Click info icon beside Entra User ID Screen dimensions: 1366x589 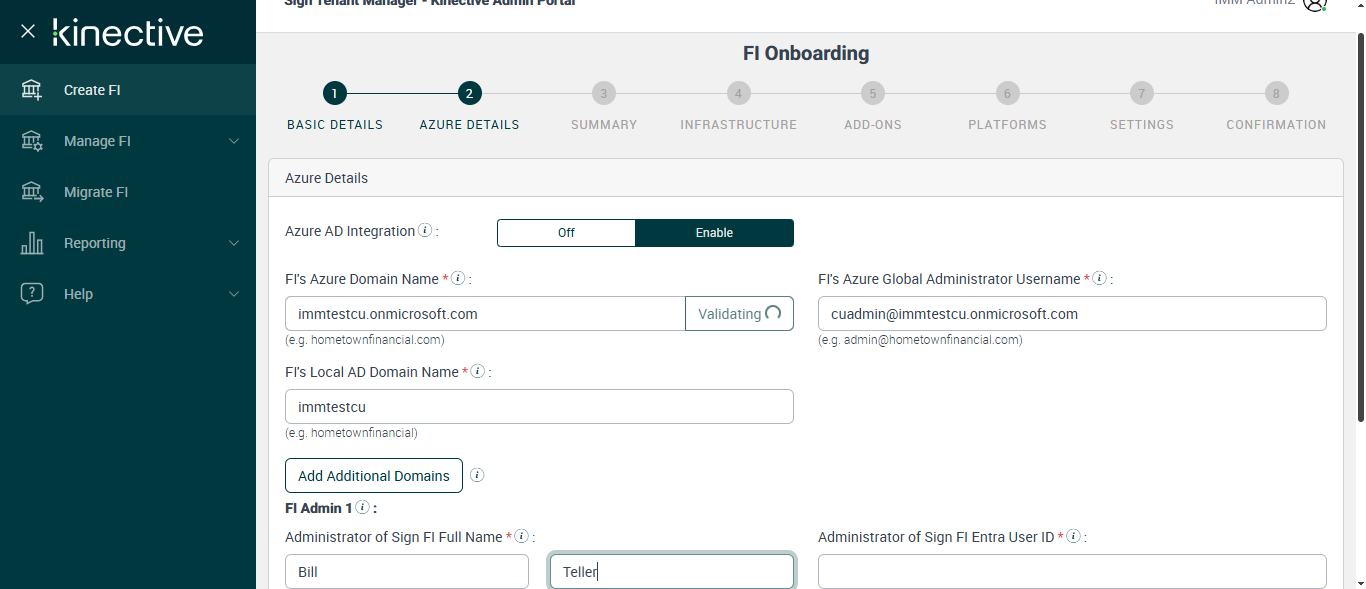pyautogui.click(x=1073, y=536)
